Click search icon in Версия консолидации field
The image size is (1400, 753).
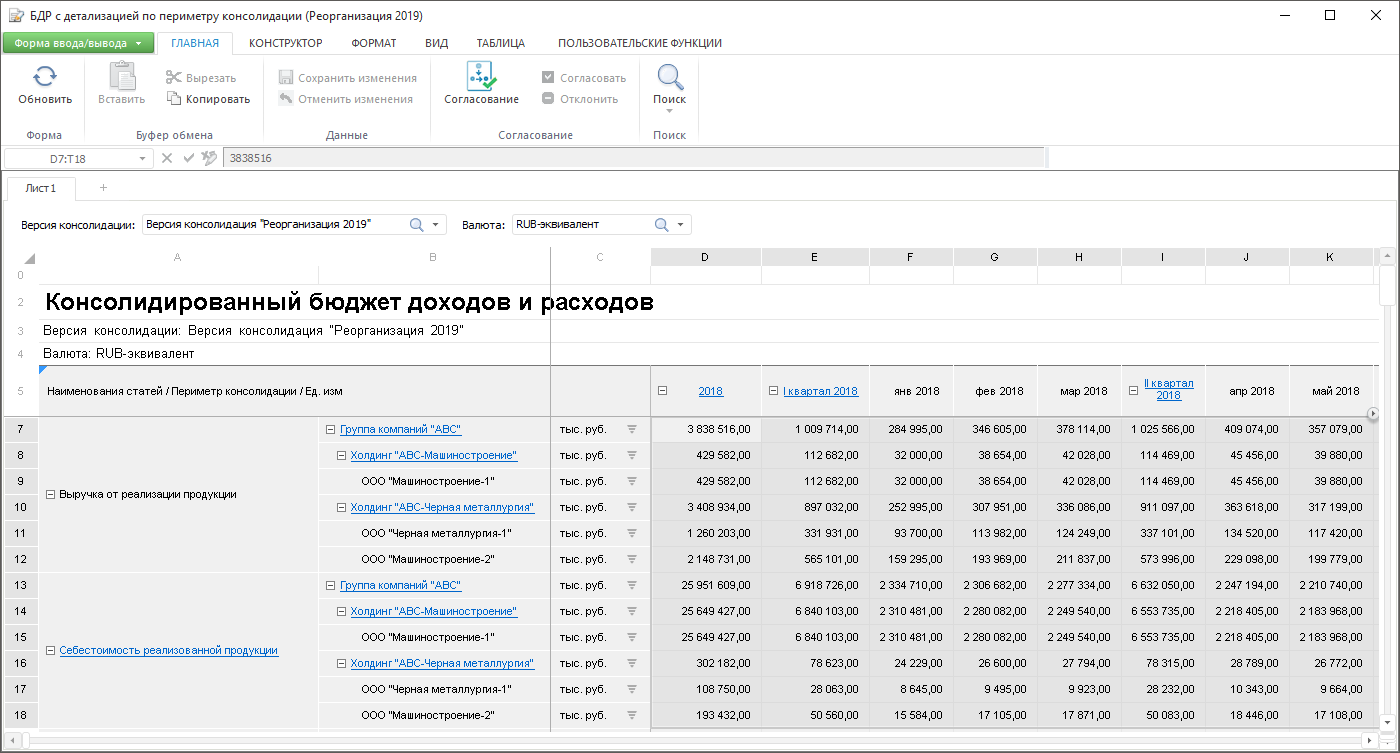pos(417,225)
